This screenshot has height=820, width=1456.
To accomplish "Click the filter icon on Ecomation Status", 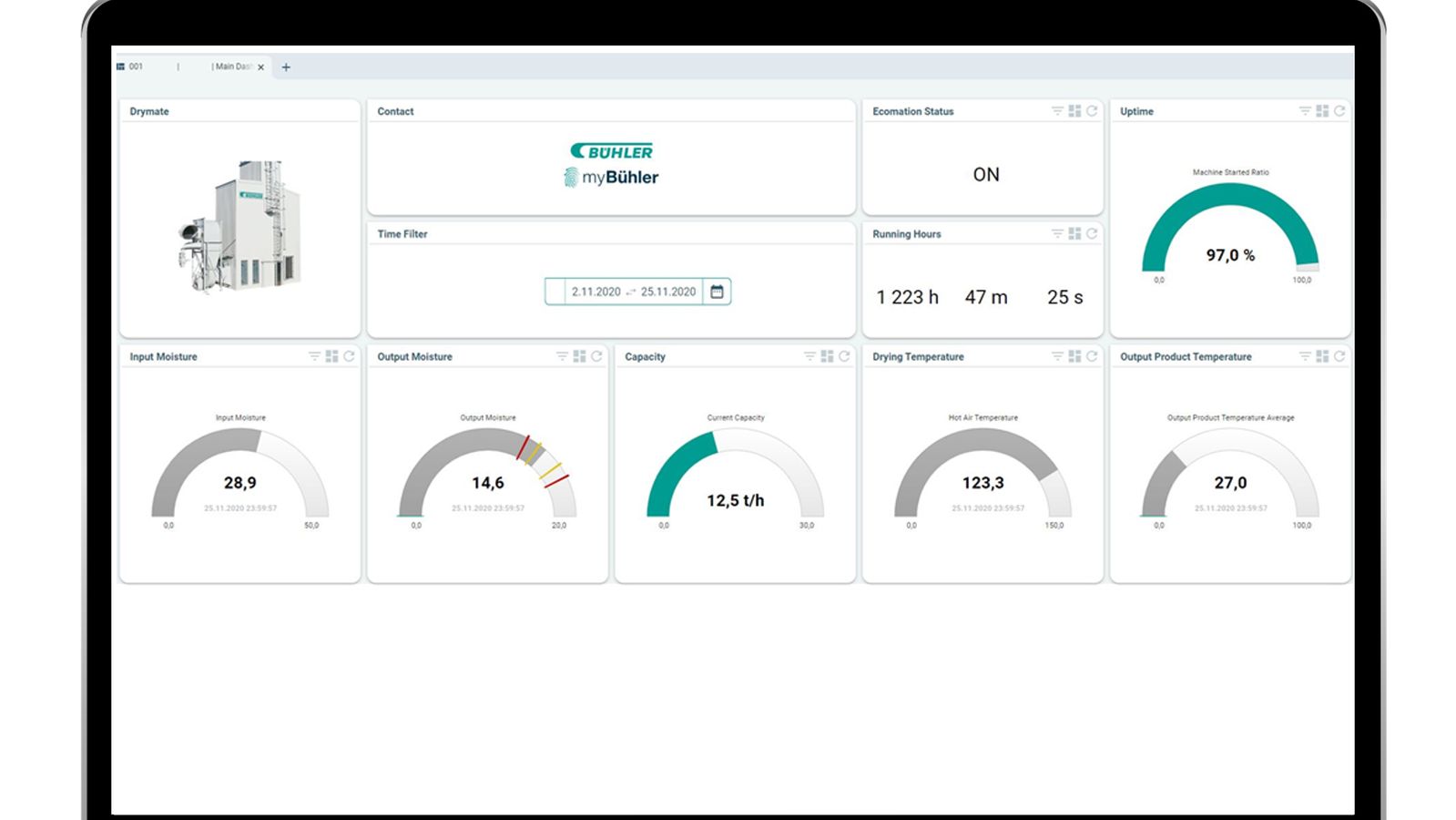I will 1057,111.
